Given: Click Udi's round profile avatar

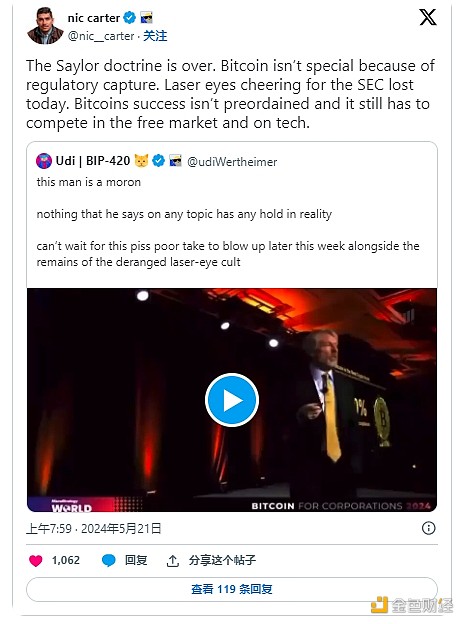Looking at the screenshot, I should 44,161.
